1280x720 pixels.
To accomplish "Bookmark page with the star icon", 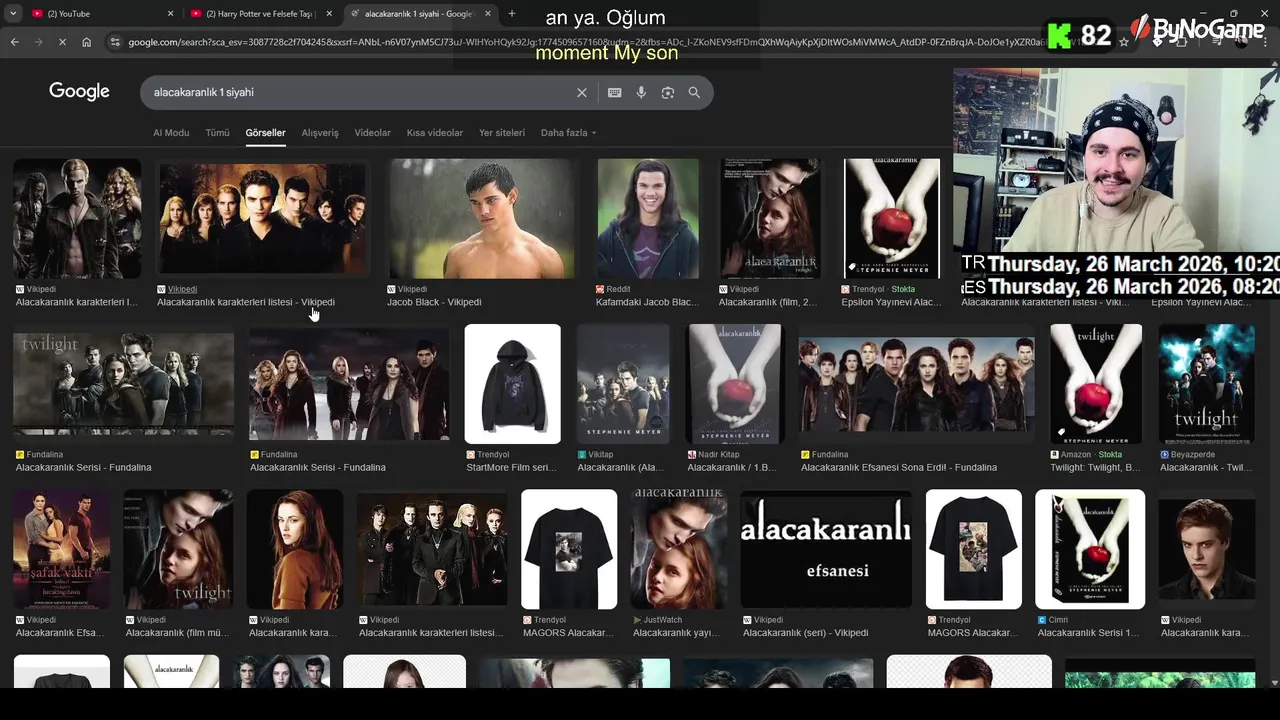I will pos(1124,42).
